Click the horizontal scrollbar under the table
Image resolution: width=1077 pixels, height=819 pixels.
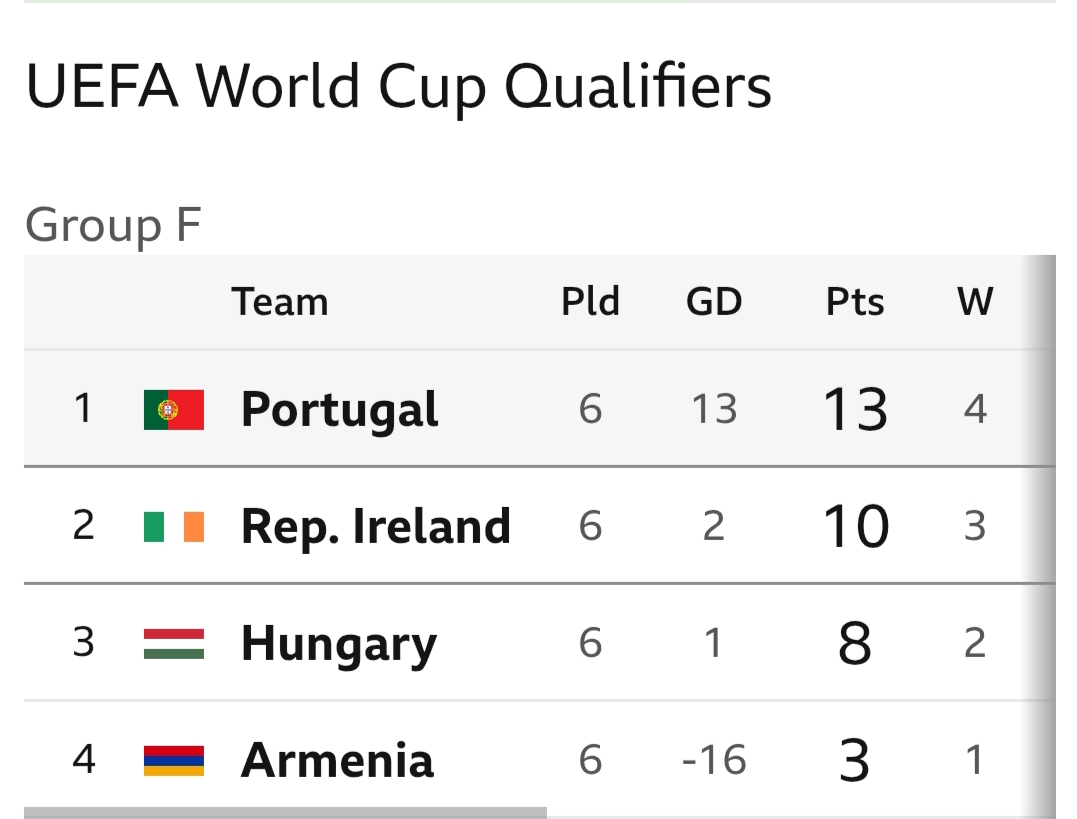[x=286, y=812]
